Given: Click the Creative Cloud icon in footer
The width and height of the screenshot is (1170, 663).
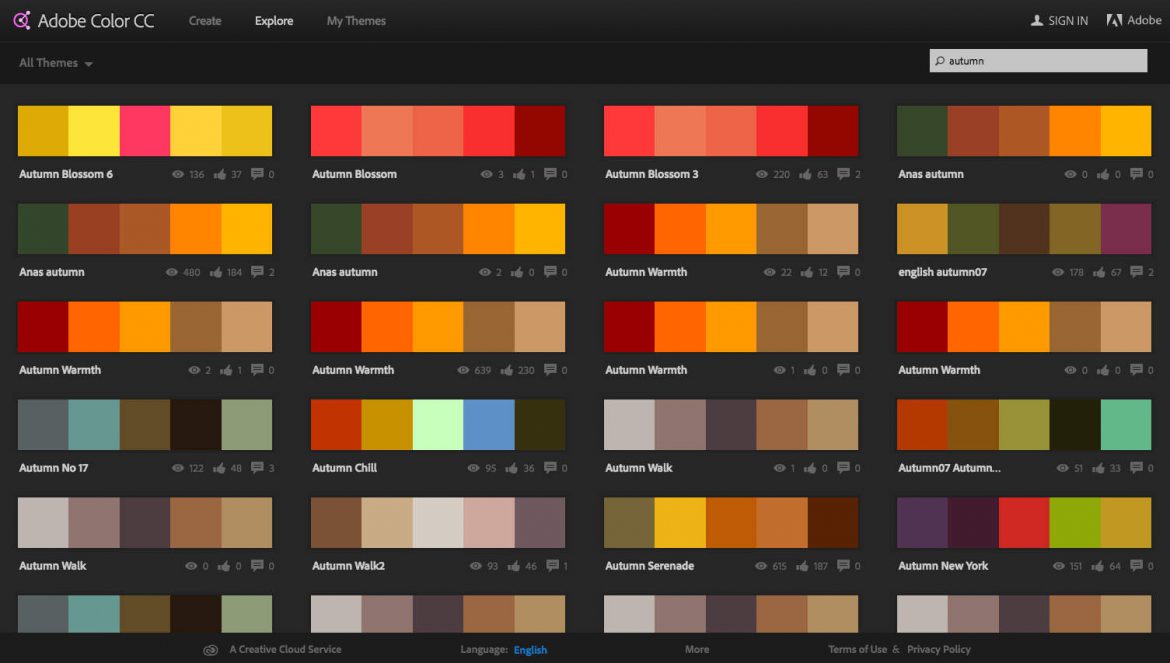Looking at the screenshot, I should click(x=210, y=649).
